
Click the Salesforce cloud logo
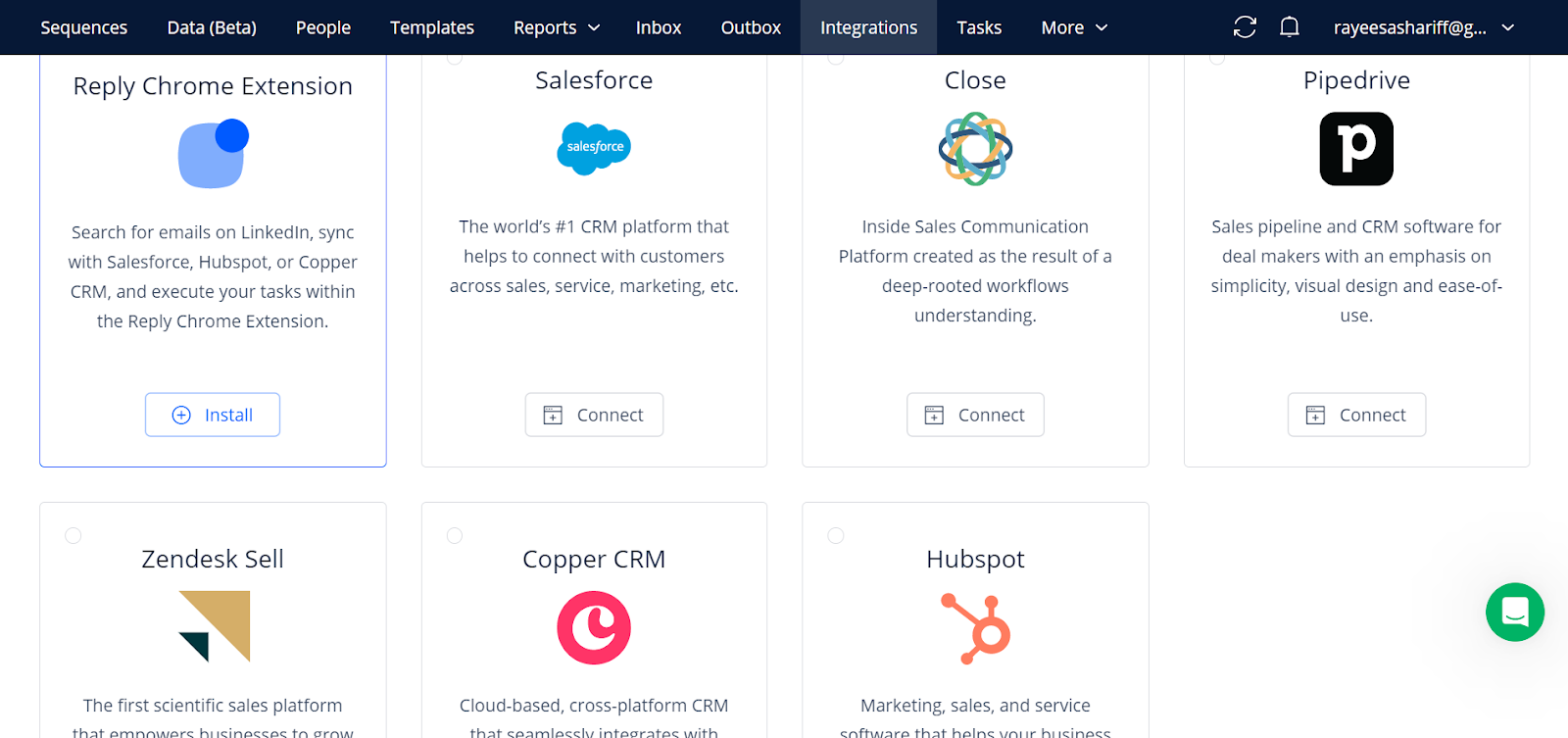click(x=594, y=149)
